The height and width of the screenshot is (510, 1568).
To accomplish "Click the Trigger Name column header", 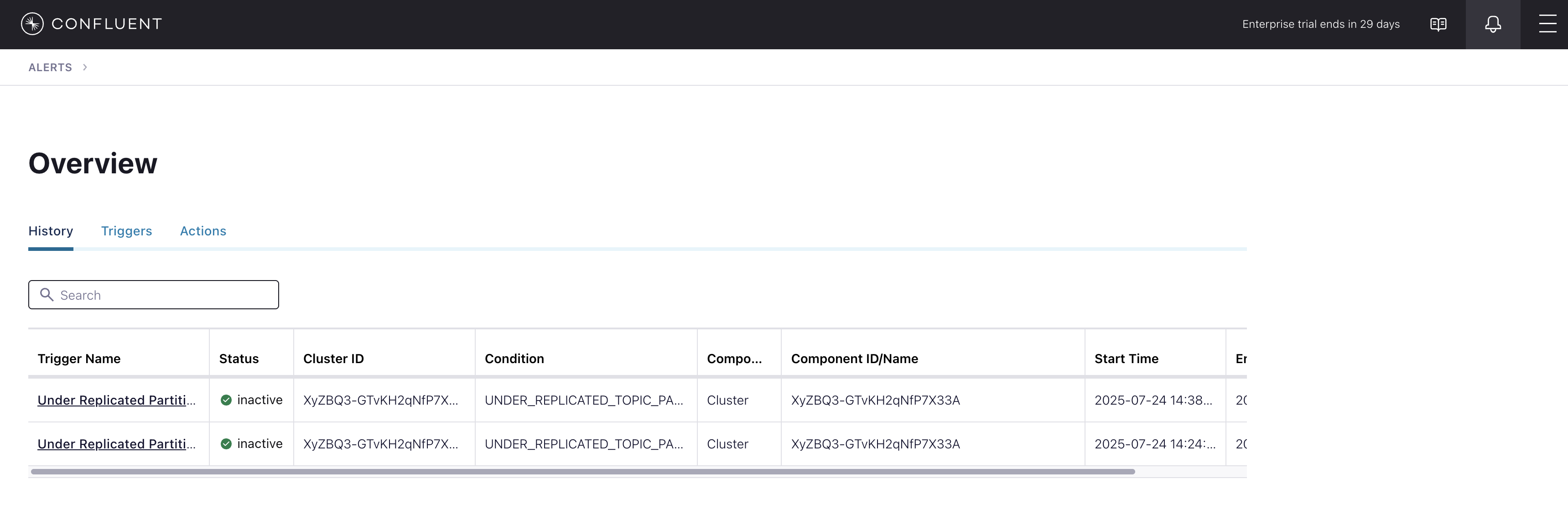I will (x=79, y=359).
